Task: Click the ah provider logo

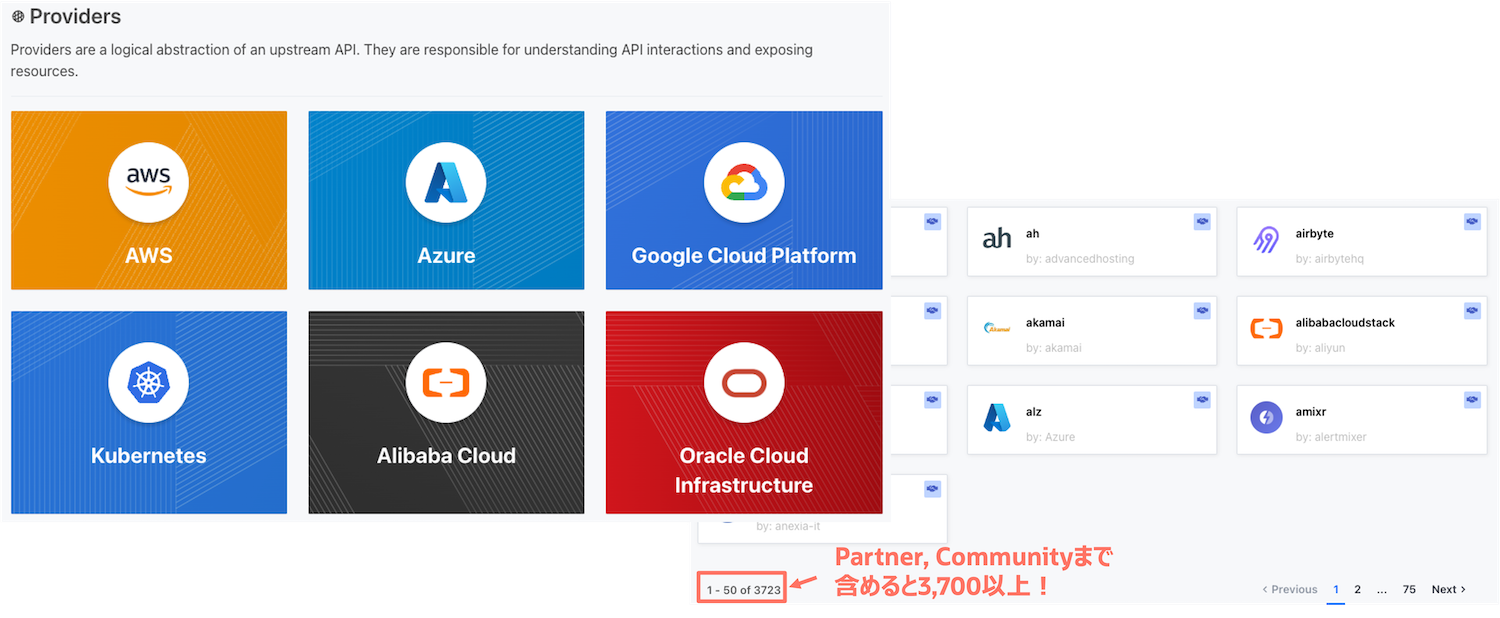Action: click(997, 238)
